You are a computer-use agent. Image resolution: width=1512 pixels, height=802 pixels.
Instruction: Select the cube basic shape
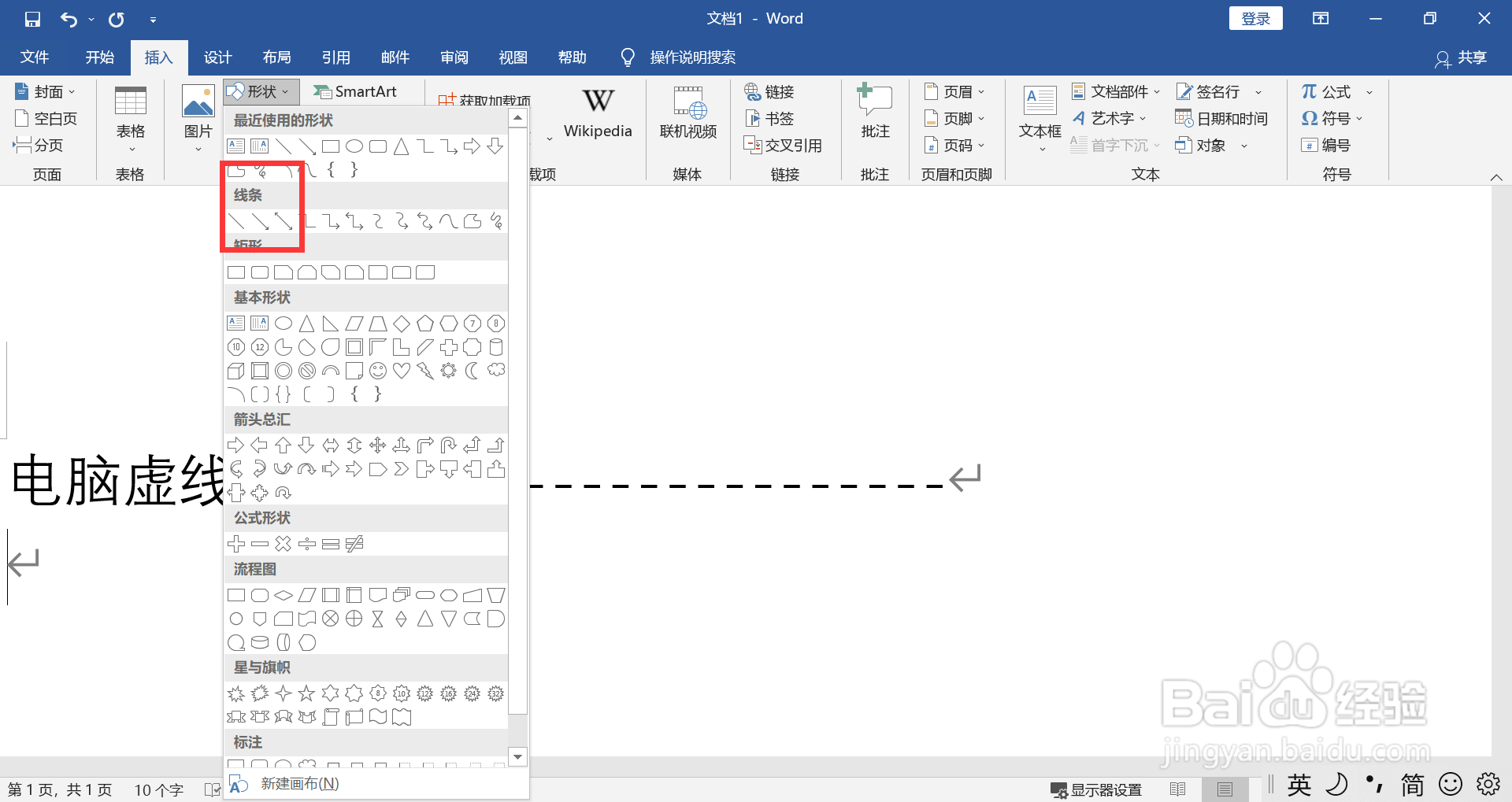pos(236,371)
